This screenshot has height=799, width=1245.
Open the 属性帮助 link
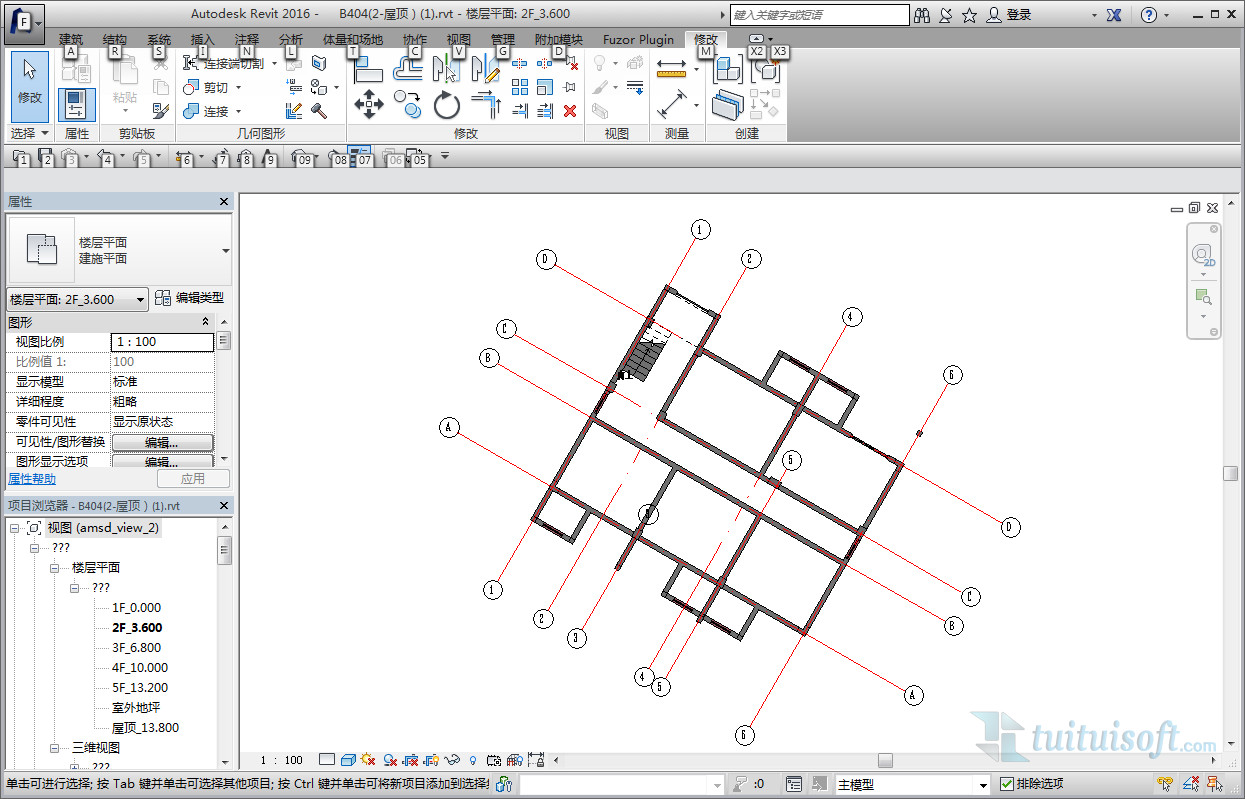coord(32,479)
